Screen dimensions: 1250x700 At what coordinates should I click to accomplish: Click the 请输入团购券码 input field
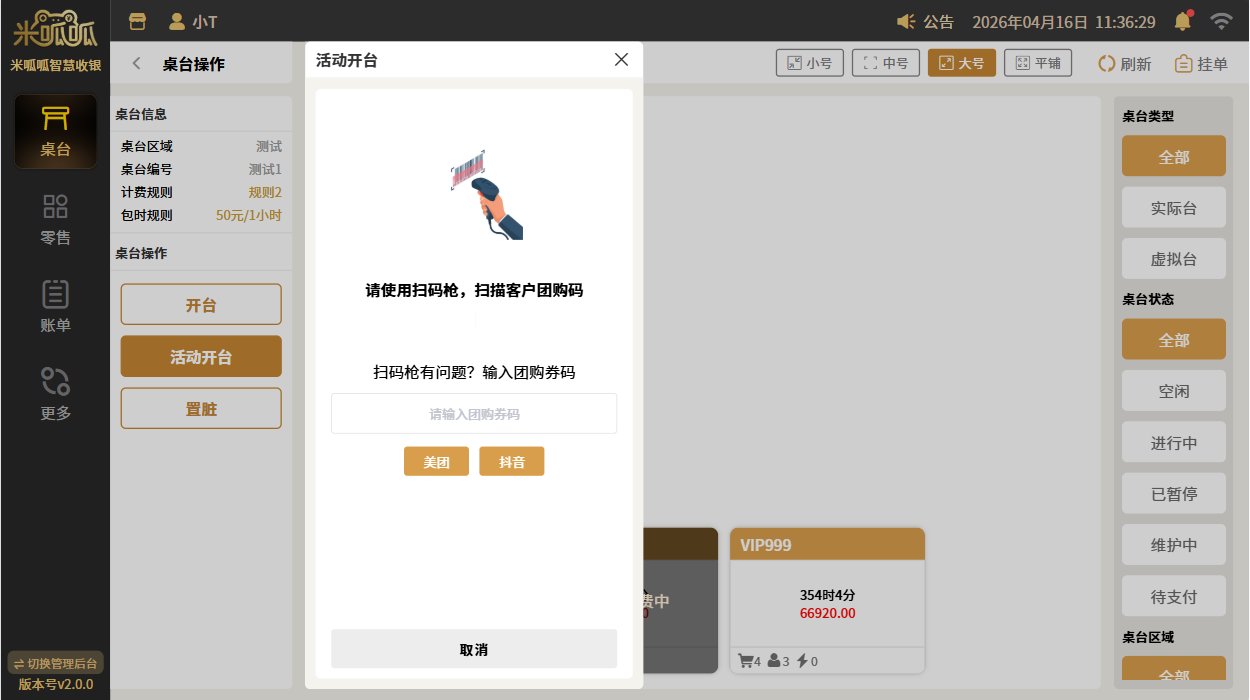click(474, 414)
